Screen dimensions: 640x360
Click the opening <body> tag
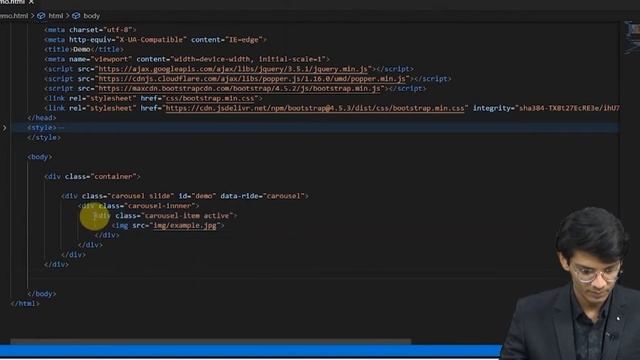coord(40,157)
